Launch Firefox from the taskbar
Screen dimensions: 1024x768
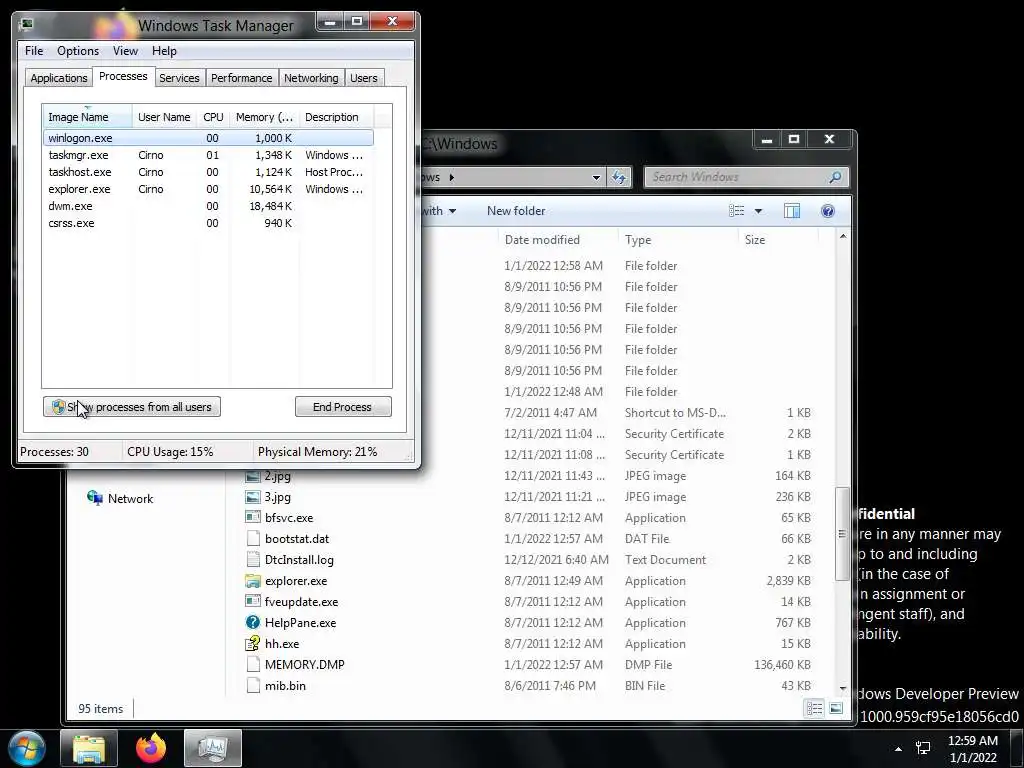click(x=151, y=748)
